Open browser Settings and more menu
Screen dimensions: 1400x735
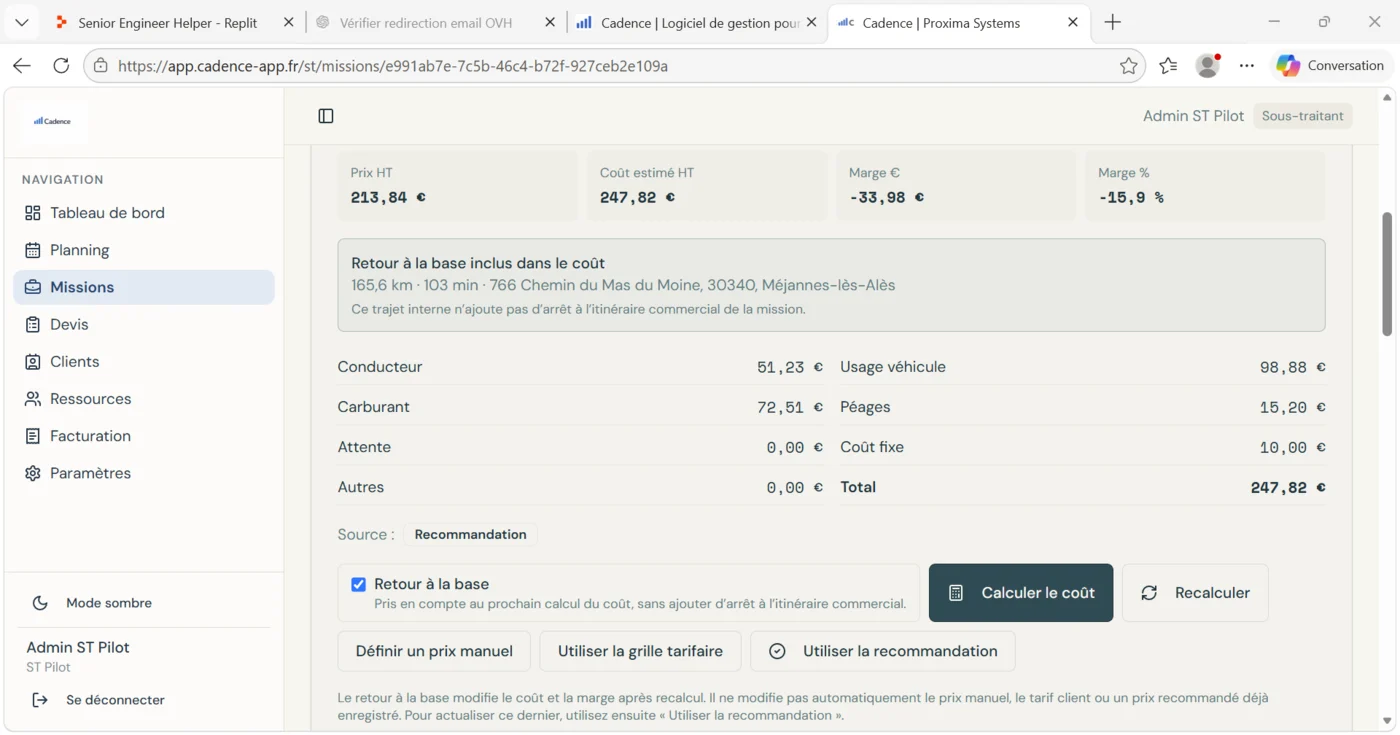1247,66
